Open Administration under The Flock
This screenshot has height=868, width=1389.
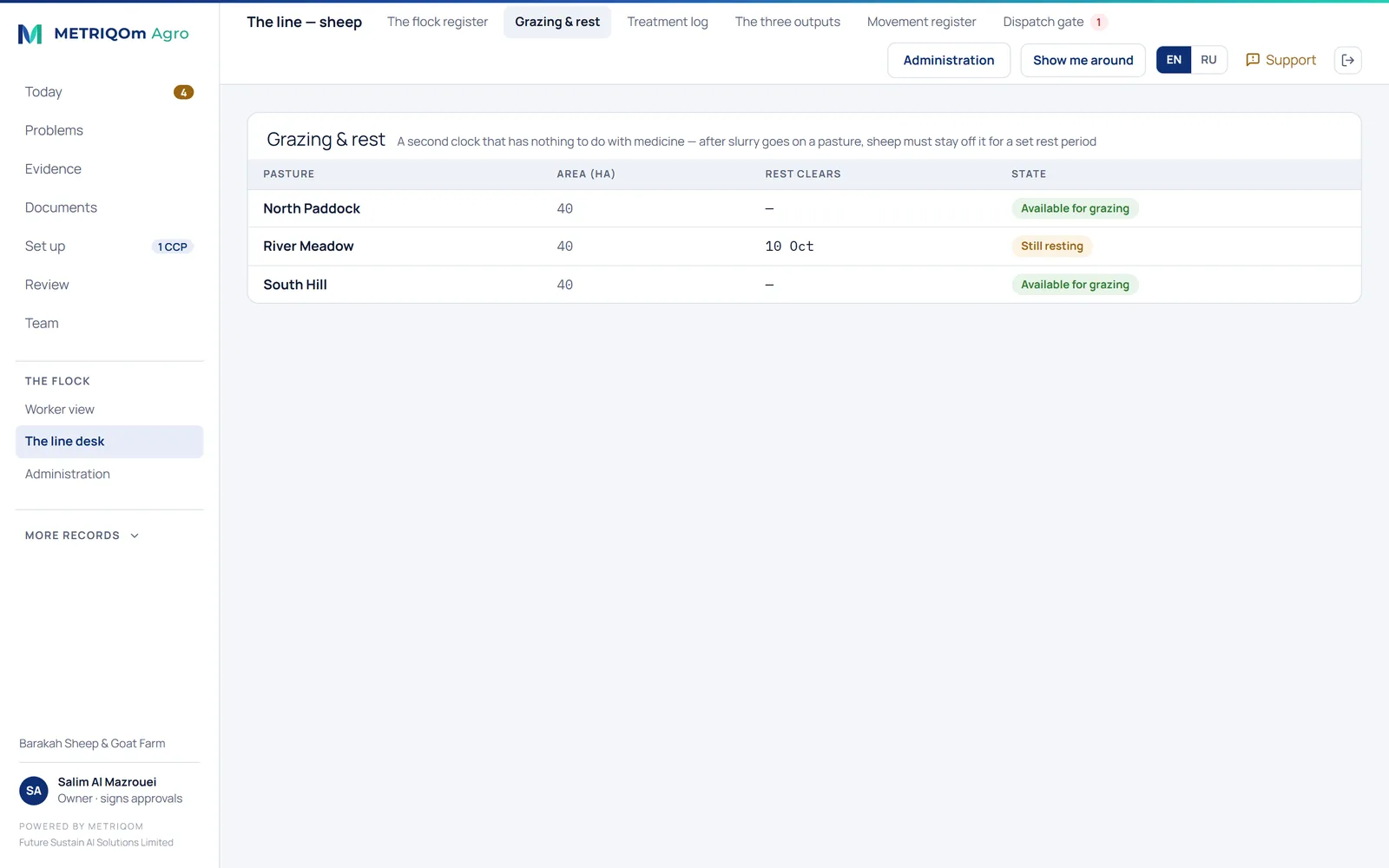pos(109,474)
